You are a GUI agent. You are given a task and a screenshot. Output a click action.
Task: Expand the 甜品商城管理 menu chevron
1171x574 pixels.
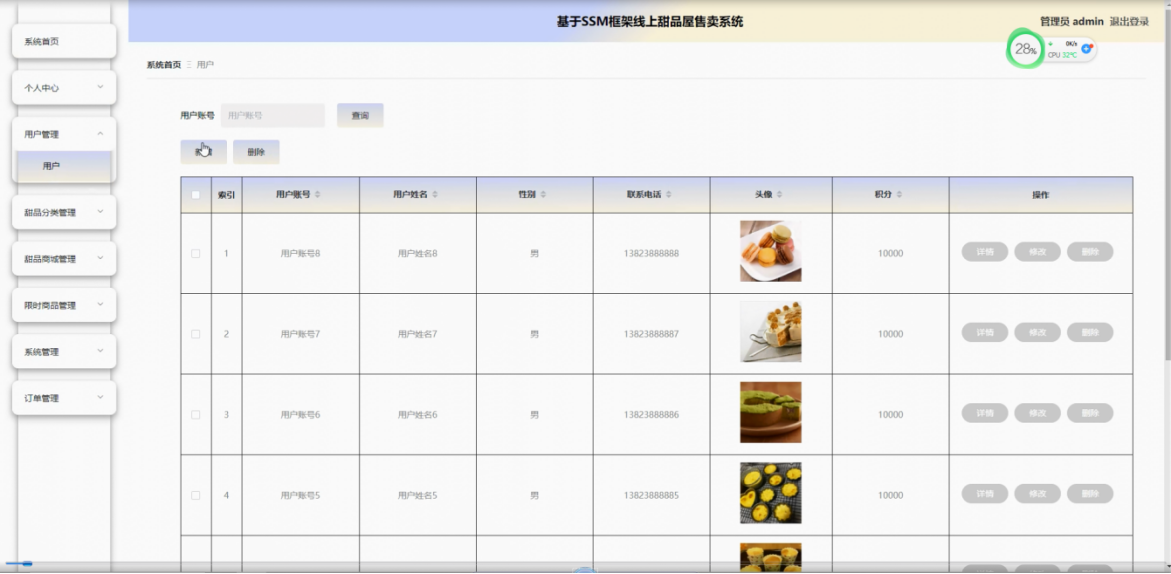click(x=100, y=258)
